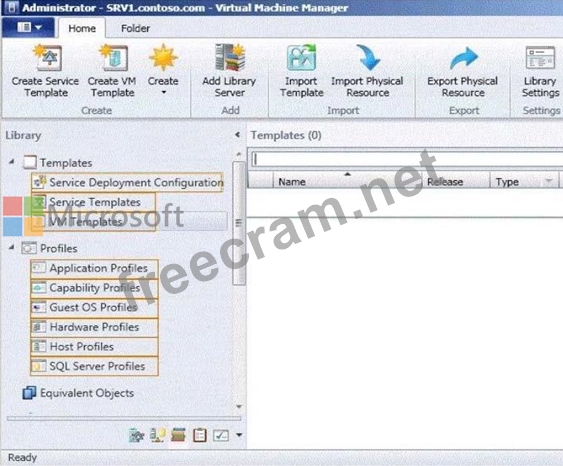The image size is (563, 466).
Task: Open the Type column filter dropdown
Action: pos(549,181)
